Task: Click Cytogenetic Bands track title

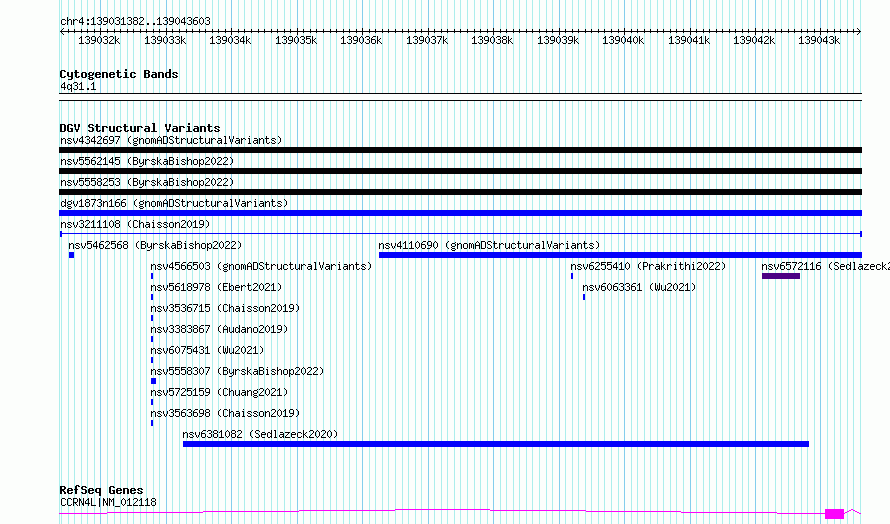Action: click(119, 74)
